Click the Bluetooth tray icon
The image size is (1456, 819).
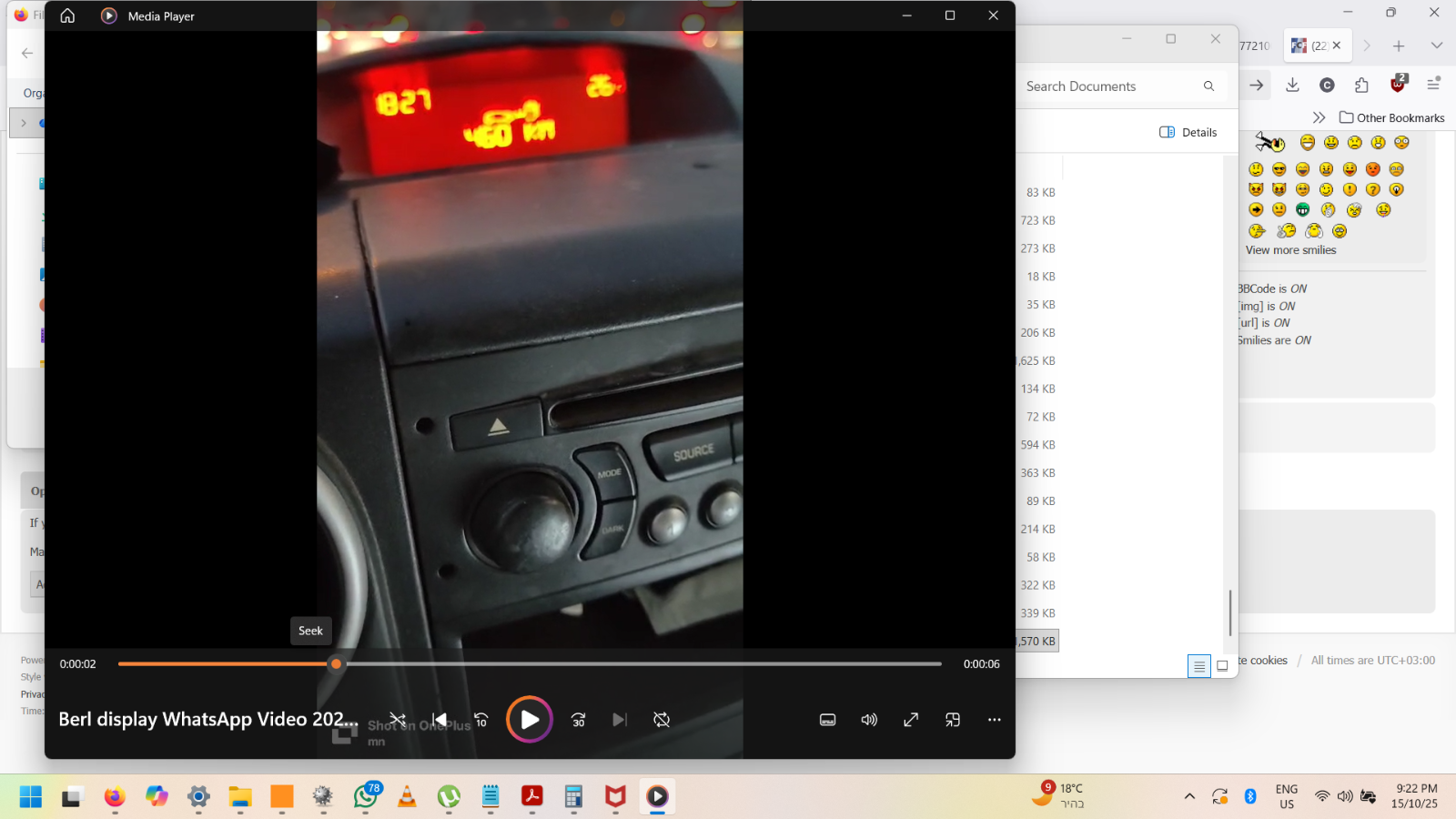[x=1250, y=796]
